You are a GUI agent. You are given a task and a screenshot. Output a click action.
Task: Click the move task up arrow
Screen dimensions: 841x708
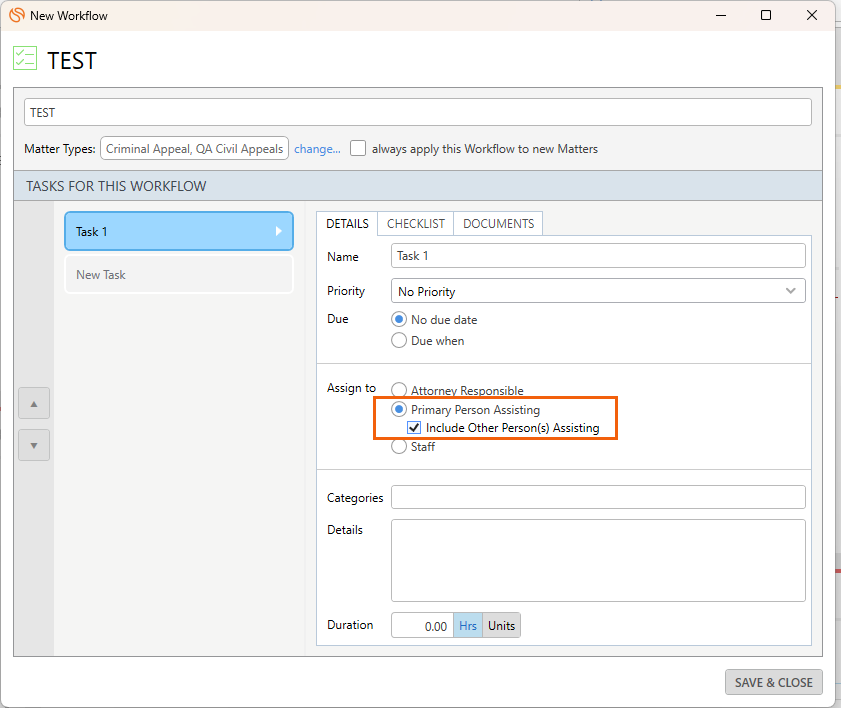point(34,405)
